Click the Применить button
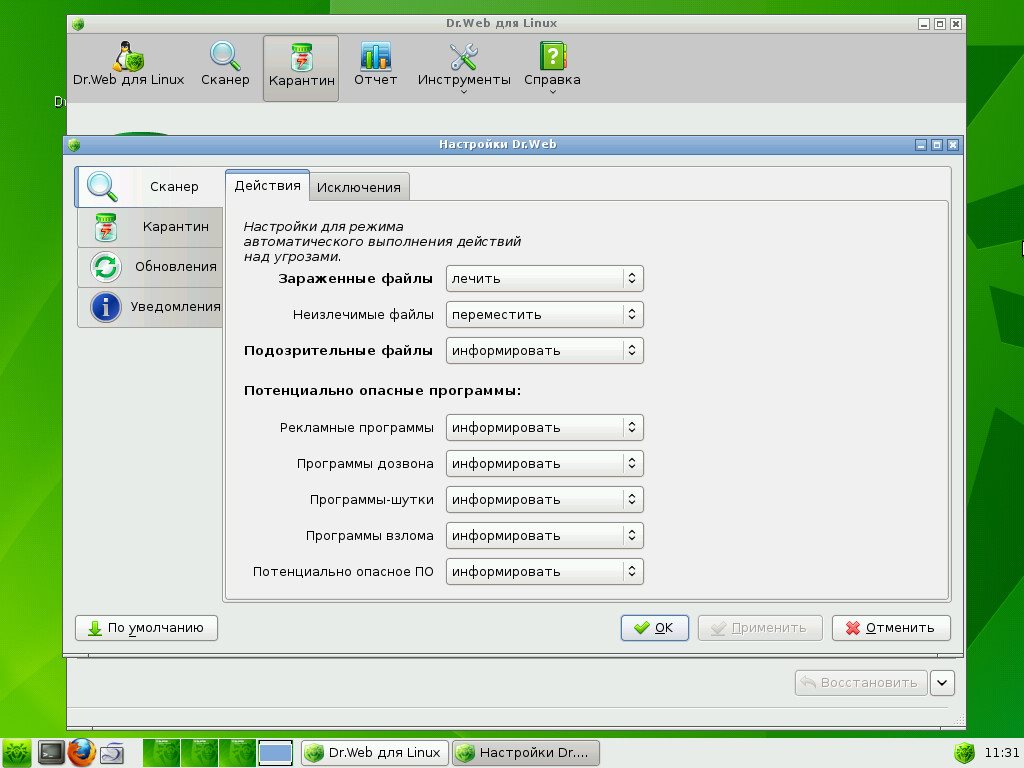This screenshot has height=768, width=1024. click(x=760, y=628)
